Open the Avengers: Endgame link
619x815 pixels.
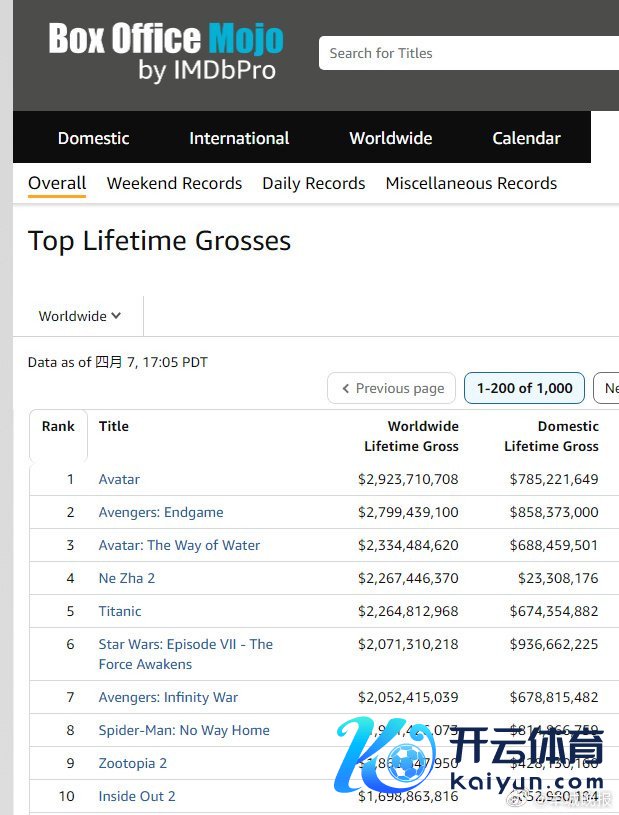161,512
